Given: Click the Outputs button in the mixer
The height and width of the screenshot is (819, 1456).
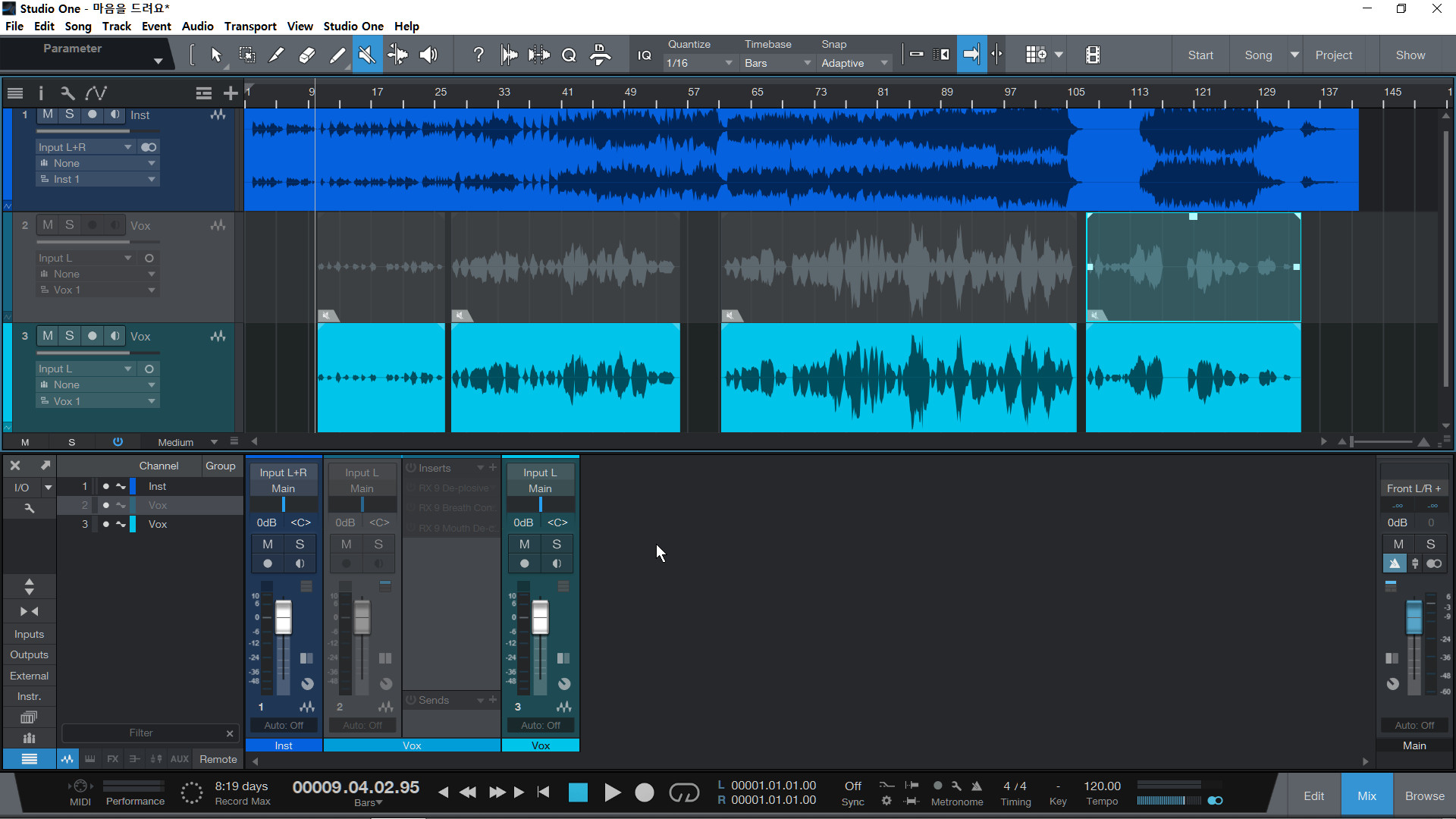Looking at the screenshot, I should tap(29, 654).
